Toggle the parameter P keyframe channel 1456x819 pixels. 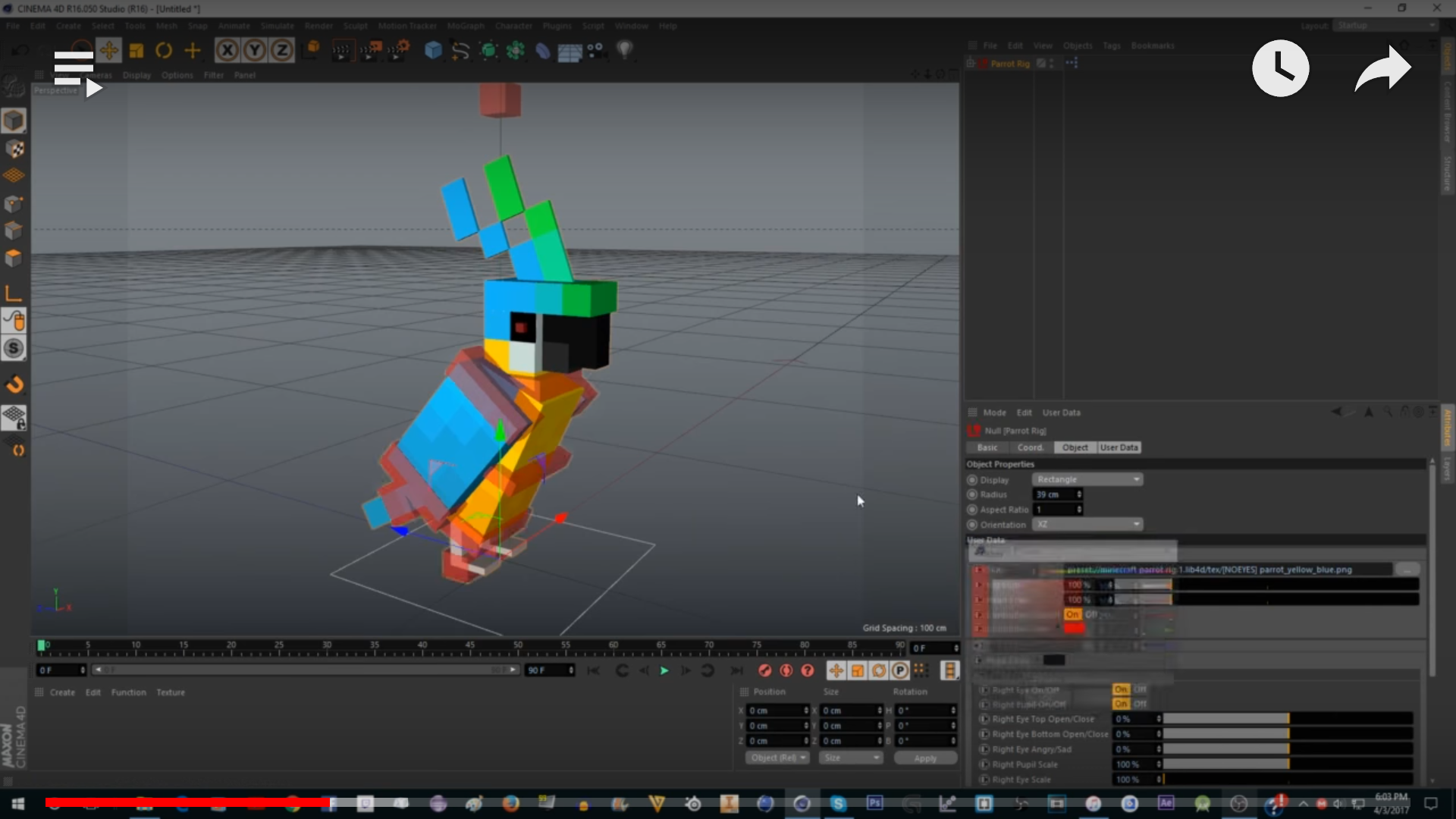pos(900,670)
